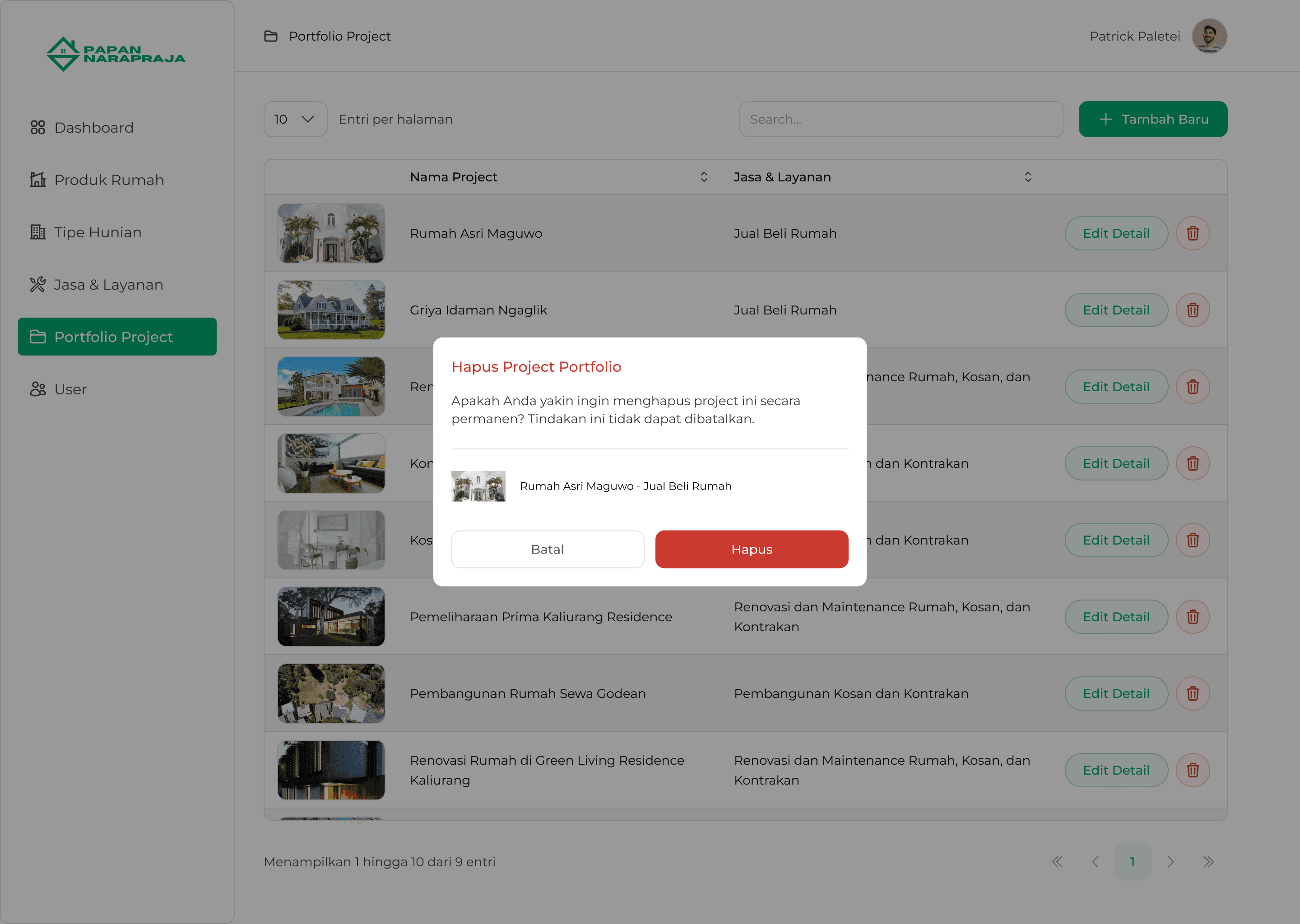1300x924 pixels.
Task: Delete the Pembangunan Rumah Sewa Godean row
Action: click(1193, 693)
